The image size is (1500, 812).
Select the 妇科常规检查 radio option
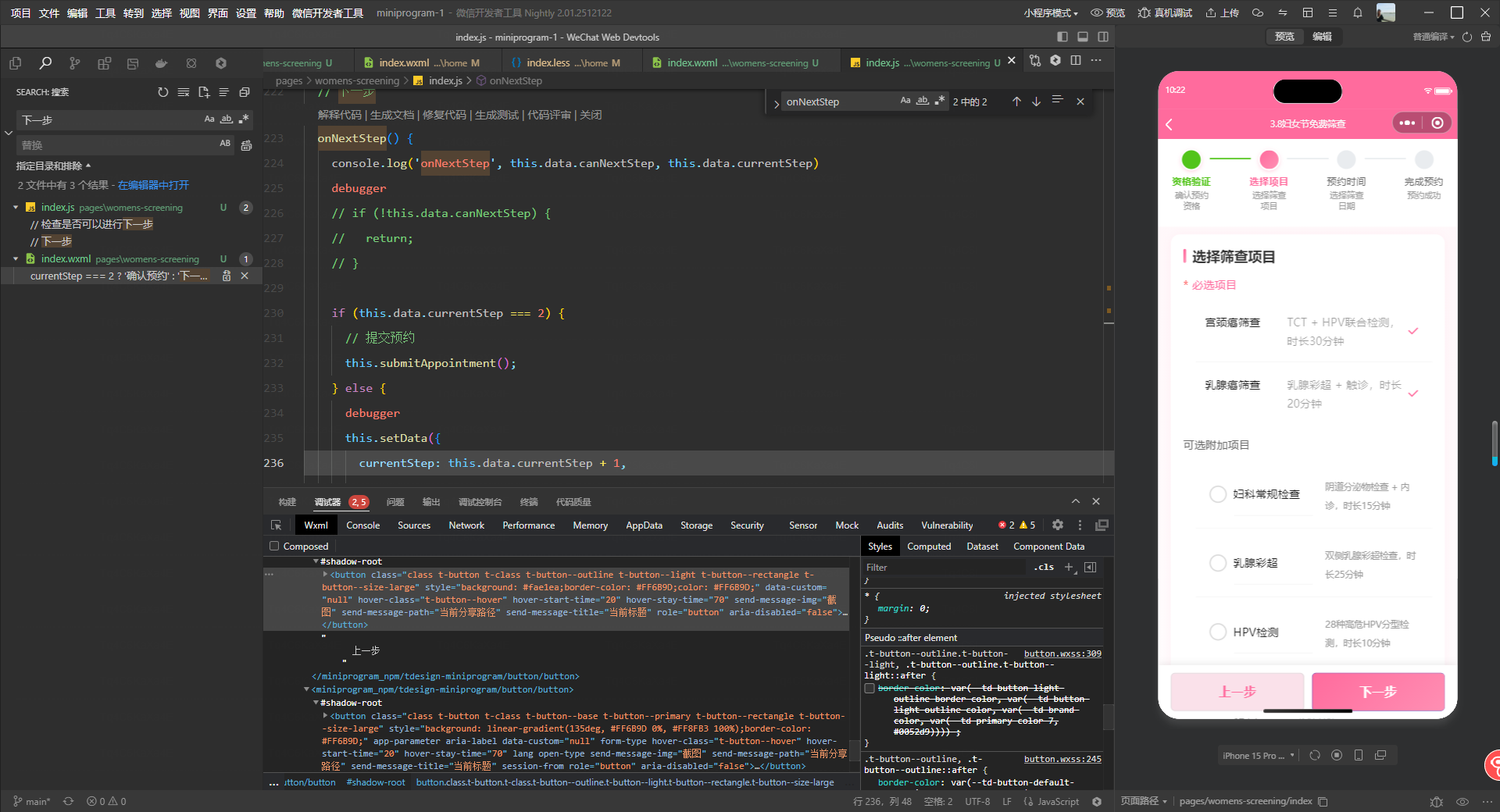1217,494
